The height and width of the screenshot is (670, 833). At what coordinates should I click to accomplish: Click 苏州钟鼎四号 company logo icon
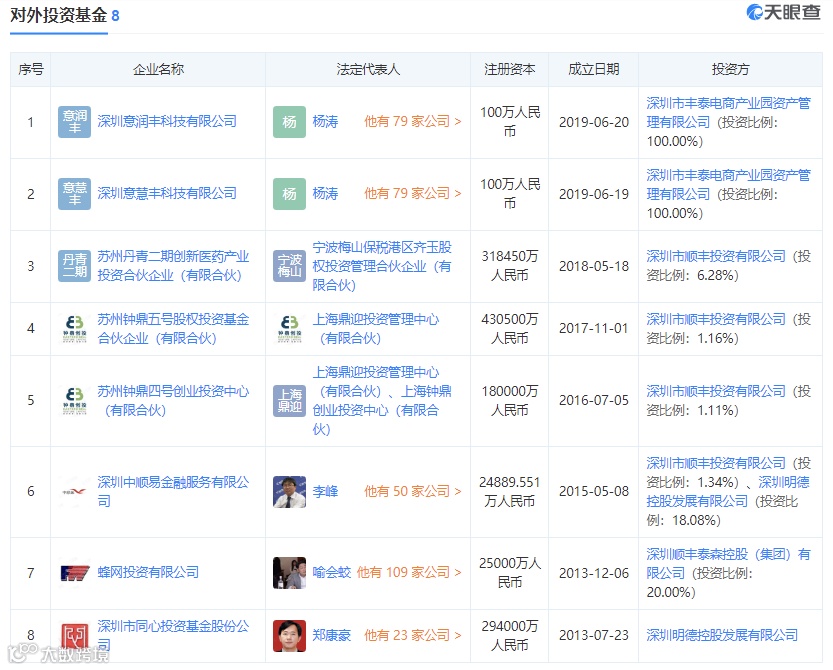(74, 400)
